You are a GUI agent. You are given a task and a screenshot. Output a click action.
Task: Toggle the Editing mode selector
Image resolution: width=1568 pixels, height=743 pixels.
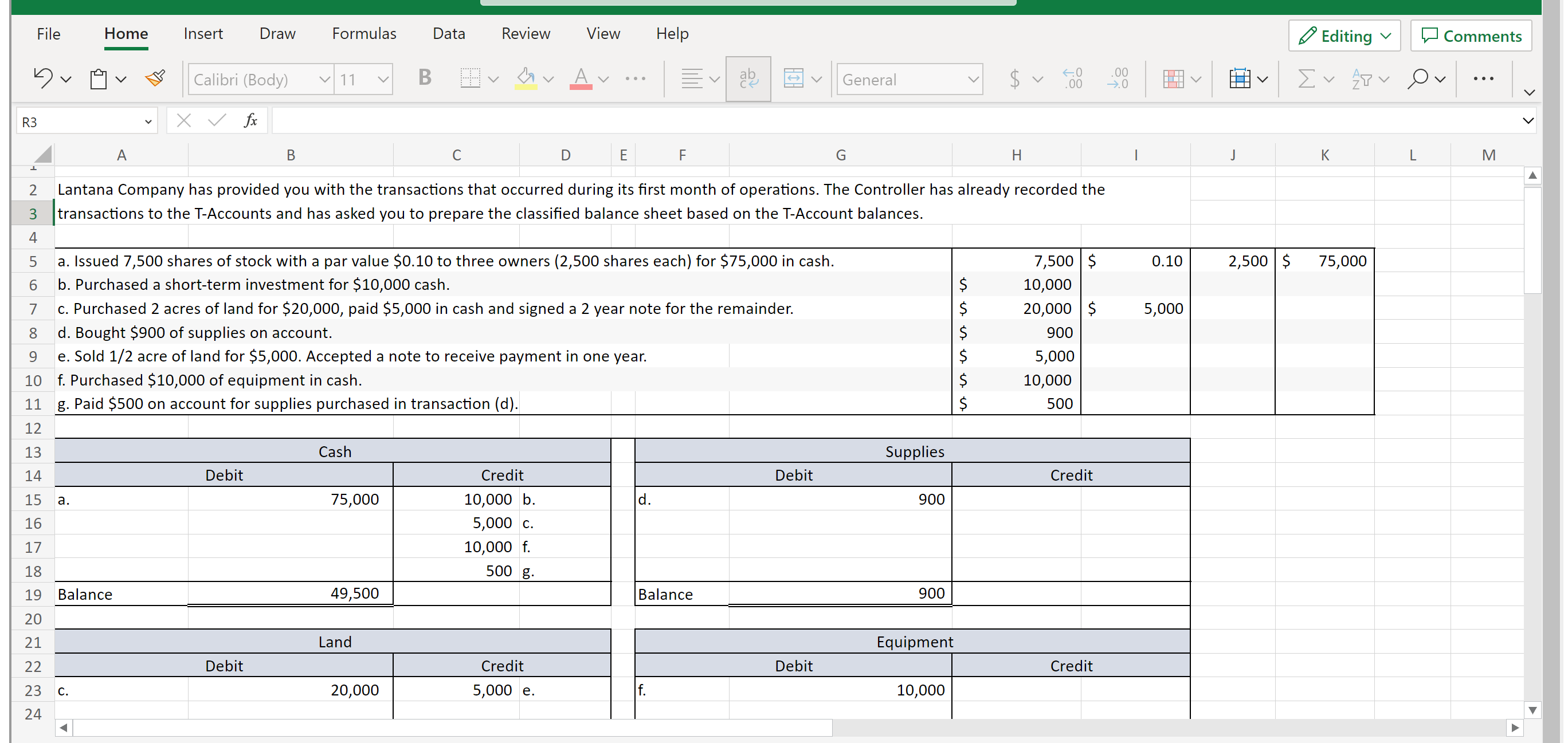point(1344,36)
